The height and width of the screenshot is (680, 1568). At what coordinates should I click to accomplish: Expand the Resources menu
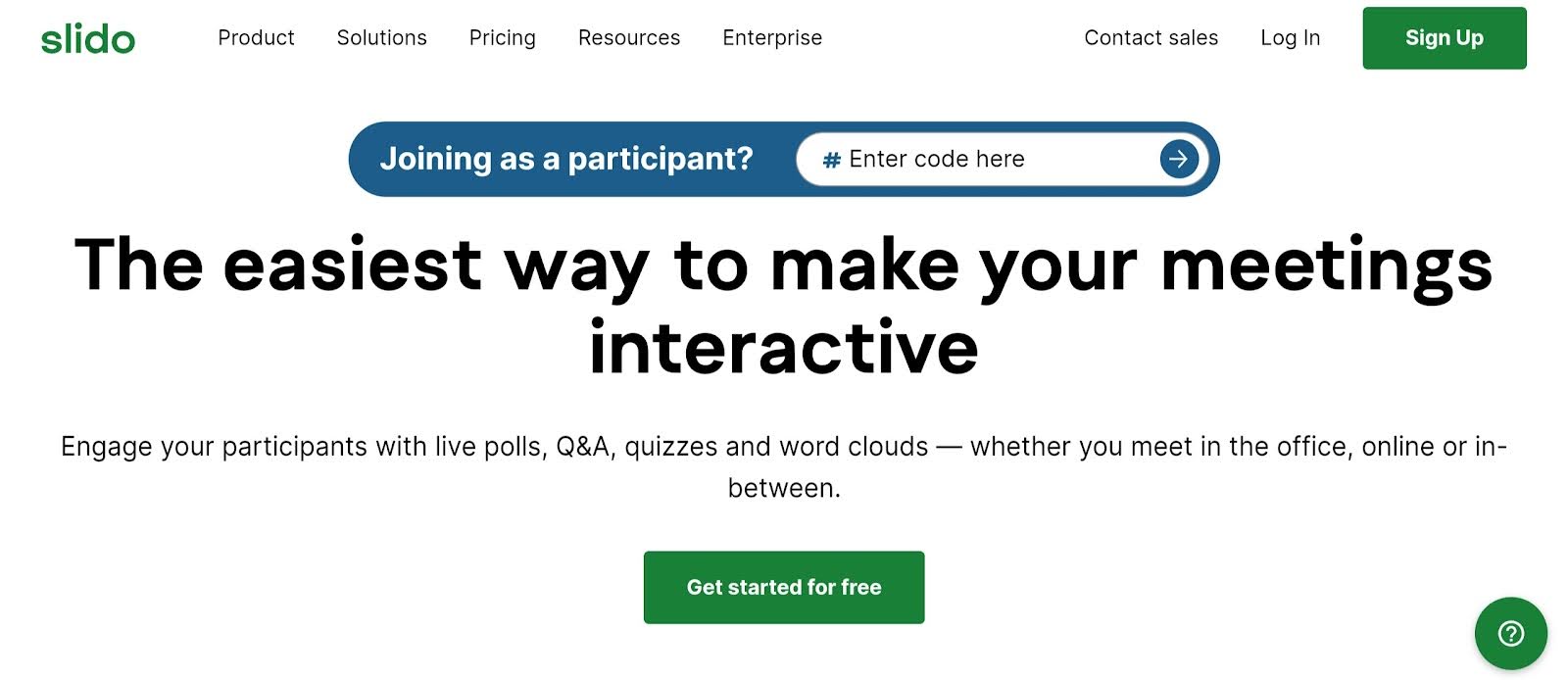tap(628, 38)
